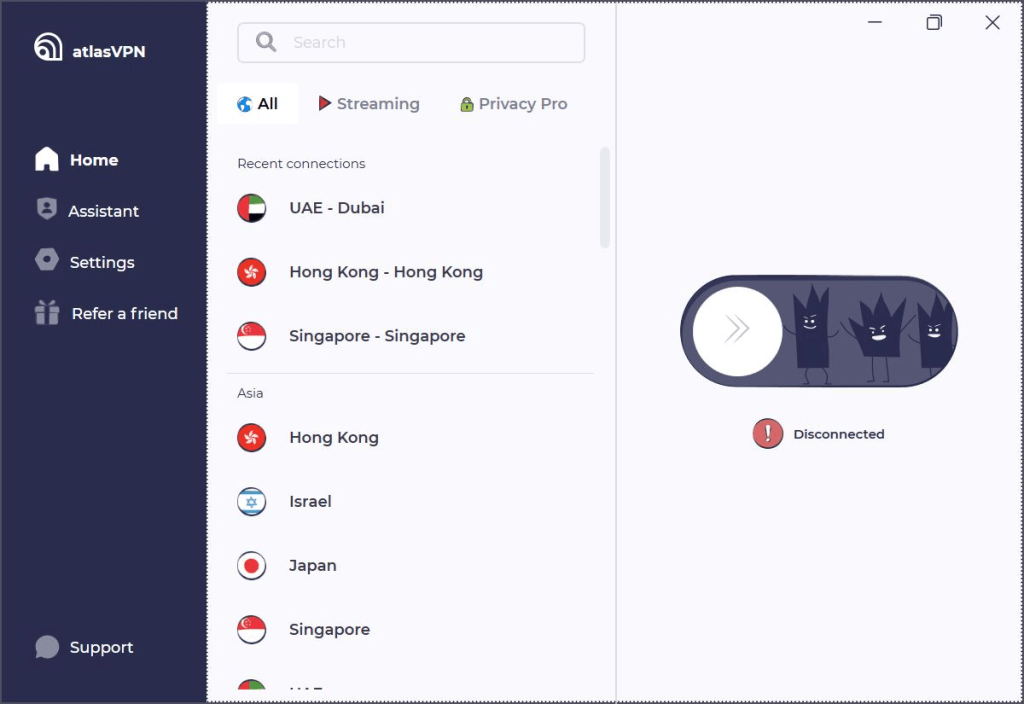Click Hong Kong flag in recent connections
Image resolution: width=1024 pixels, height=704 pixels.
(x=251, y=272)
